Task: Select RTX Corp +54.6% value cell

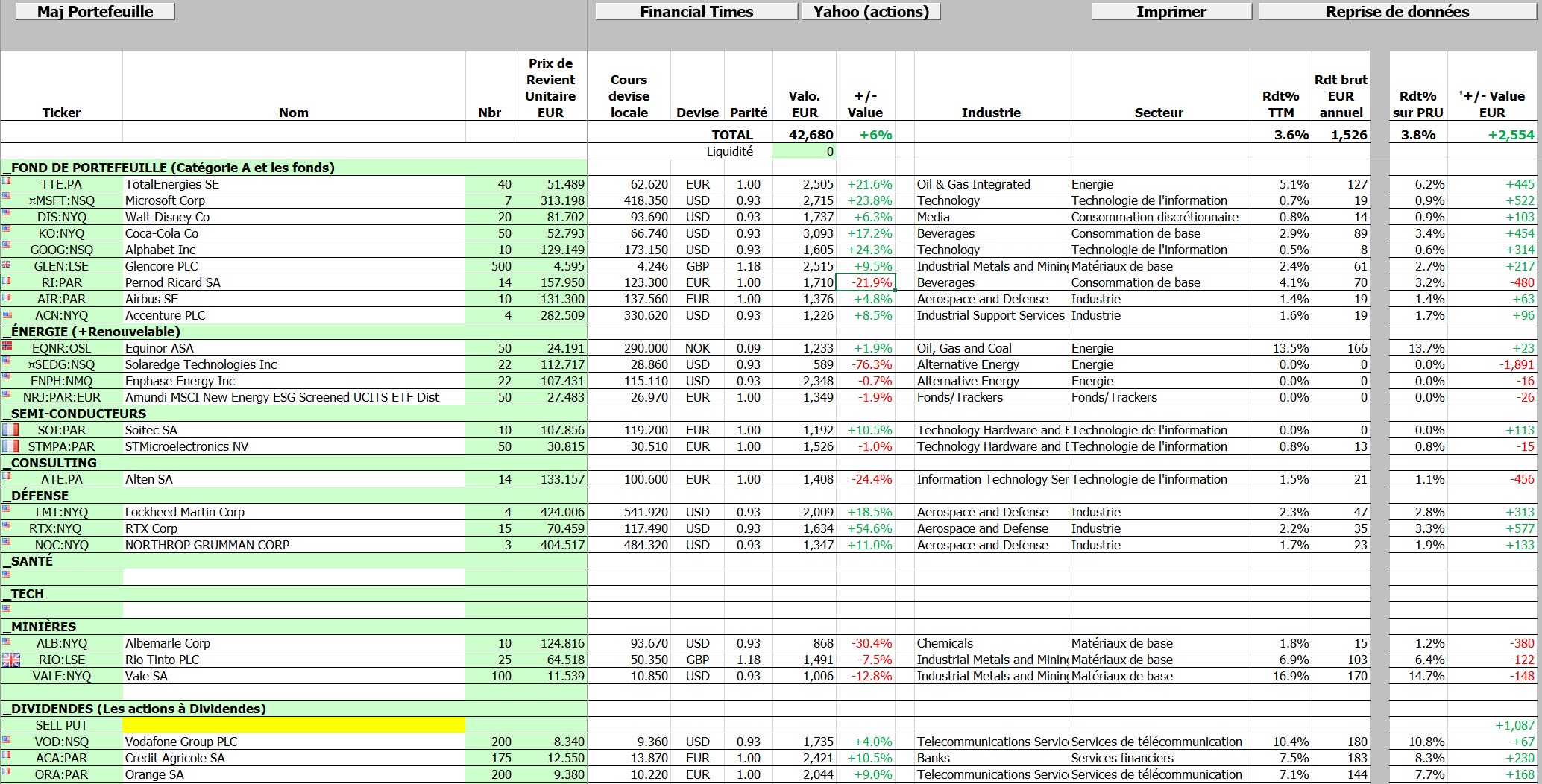Action: point(865,528)
